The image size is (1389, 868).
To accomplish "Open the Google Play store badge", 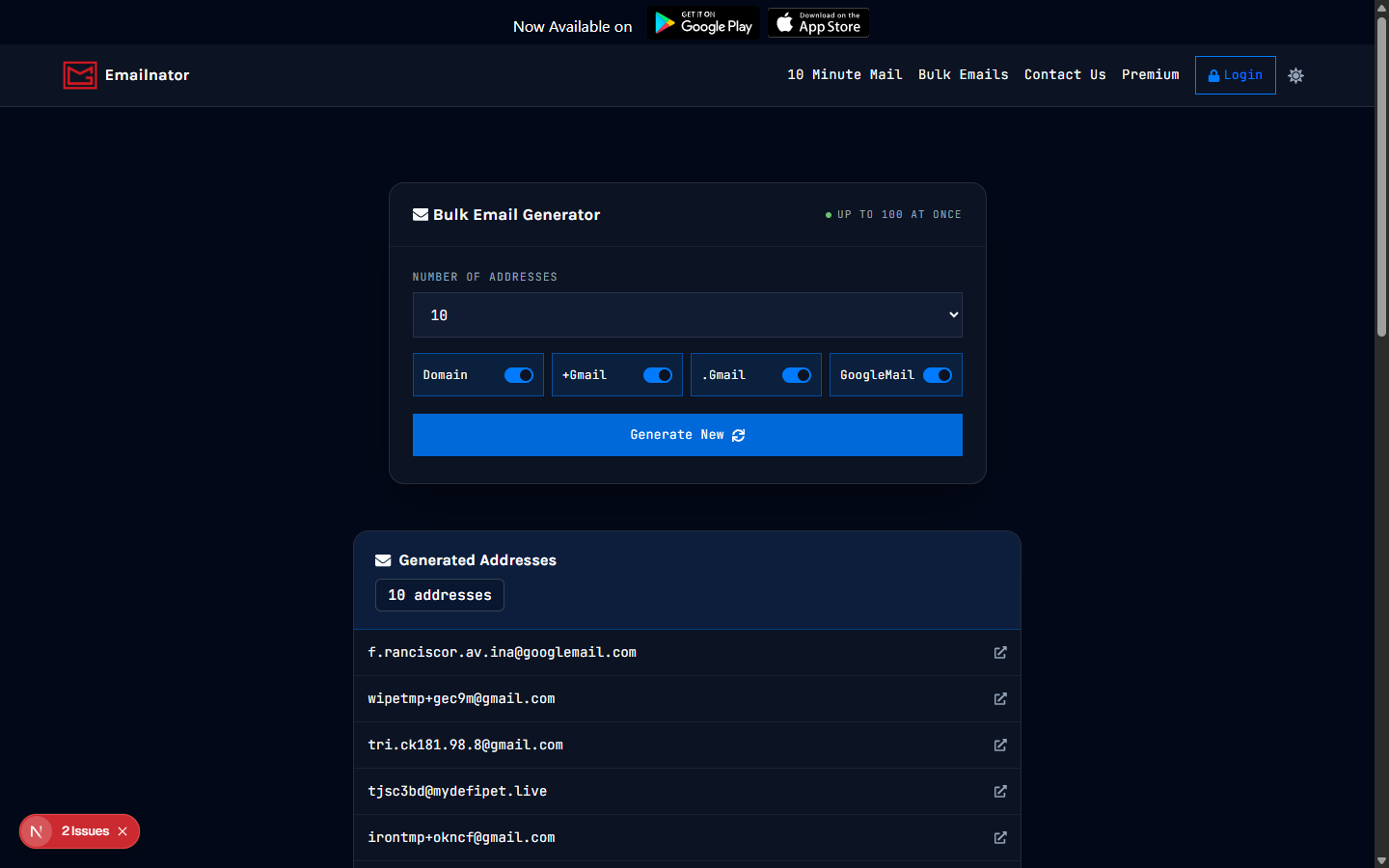I will pyautogui.click(x=703, y=23).
